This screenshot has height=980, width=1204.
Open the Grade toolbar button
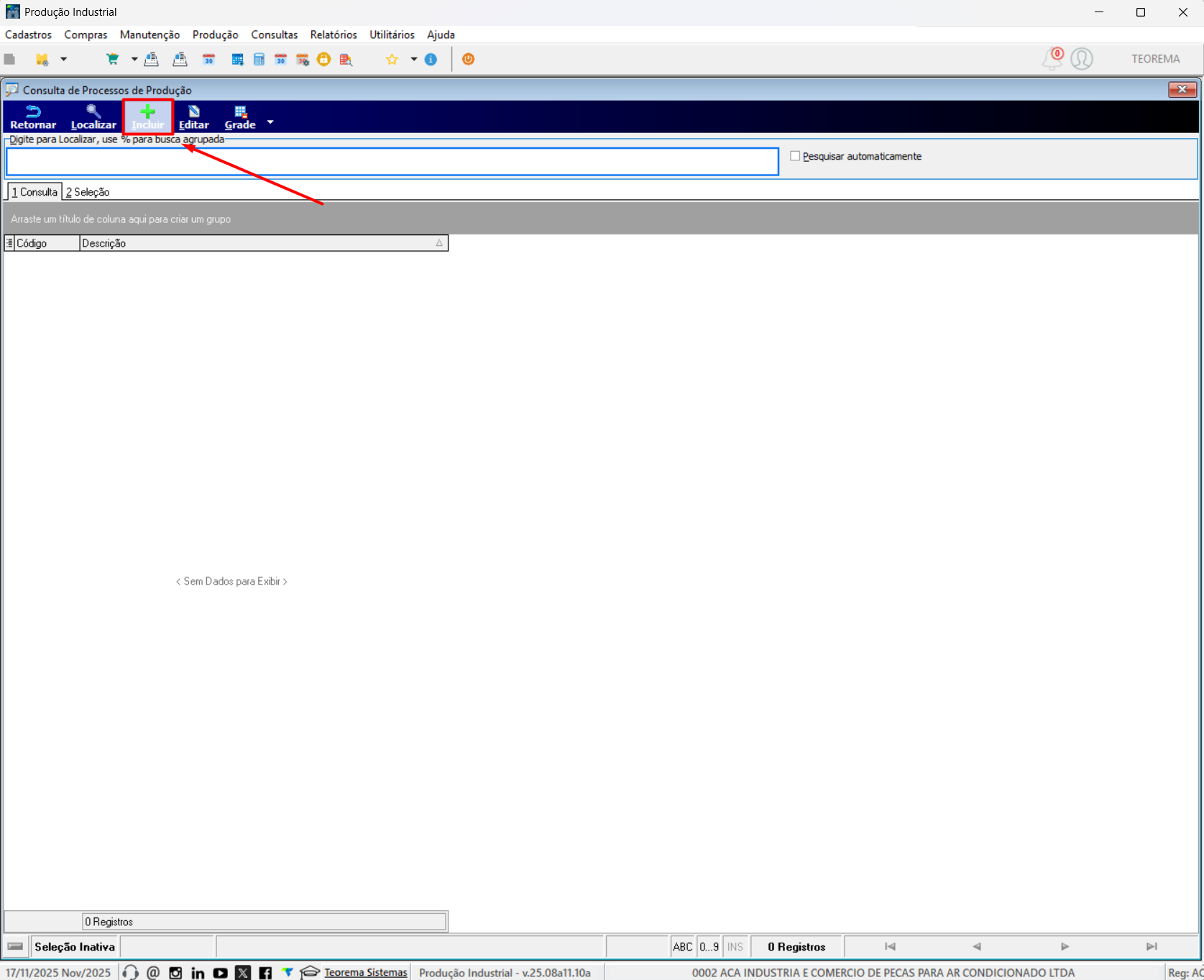(240, 117)
